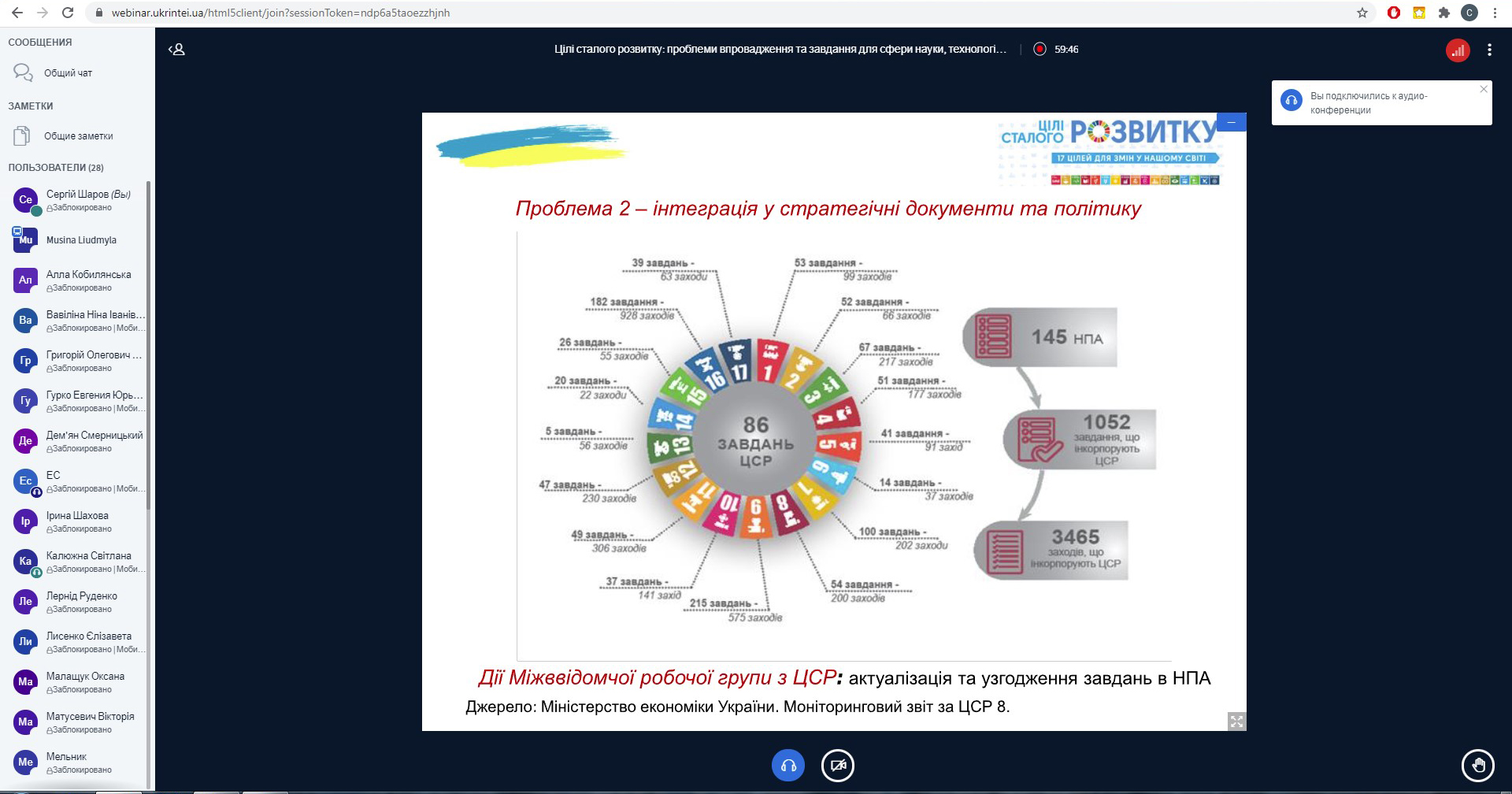Select user Сергій Шаров (Вы)
The height and width of the screenshot is (794, 1512).
(x=77, y=200)
